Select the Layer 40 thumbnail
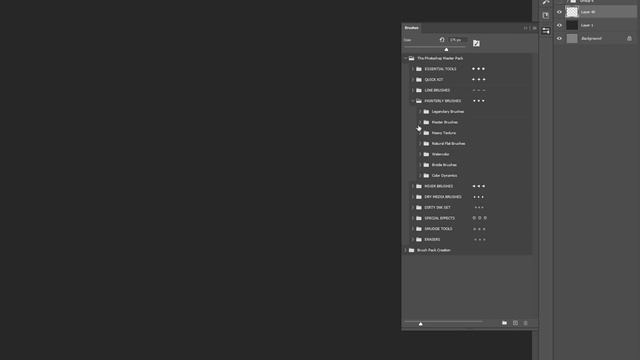The image size is (640, 360). 572,12
